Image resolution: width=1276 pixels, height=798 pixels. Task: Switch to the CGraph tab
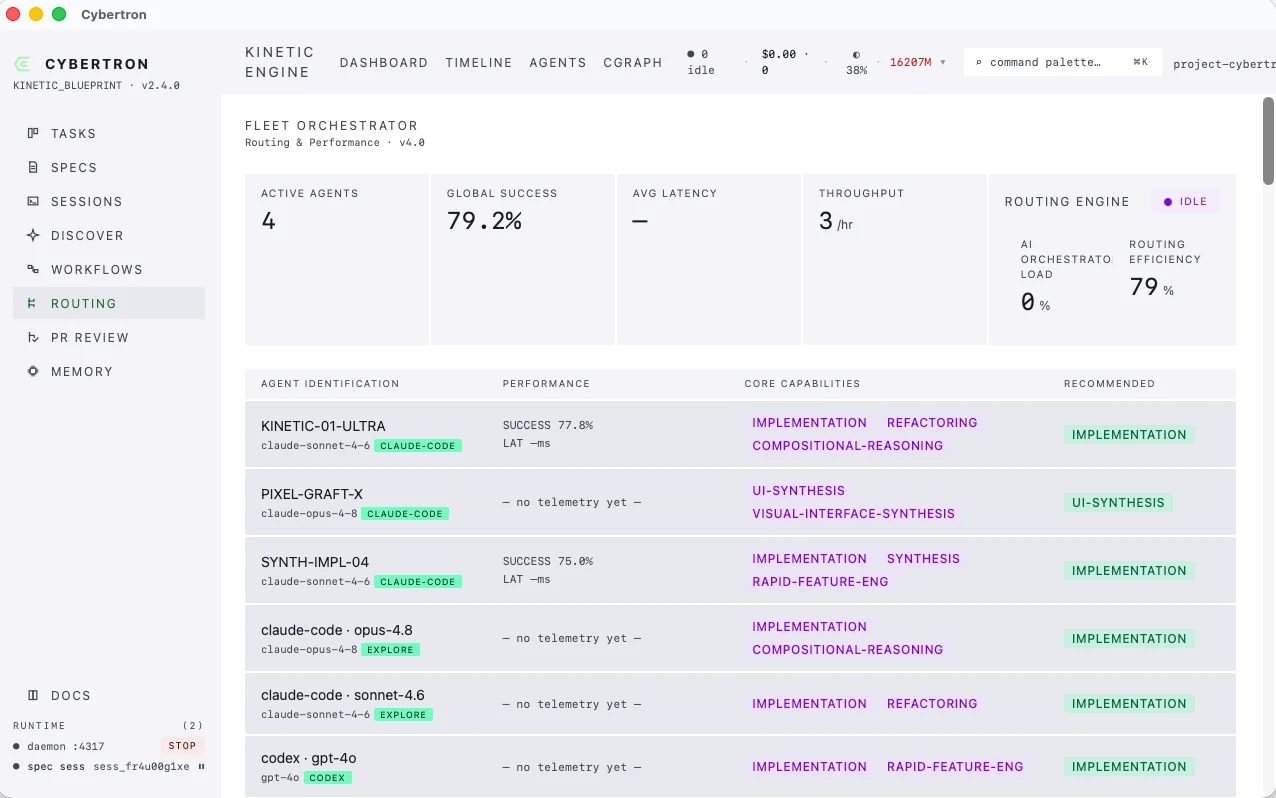(633, 62)
